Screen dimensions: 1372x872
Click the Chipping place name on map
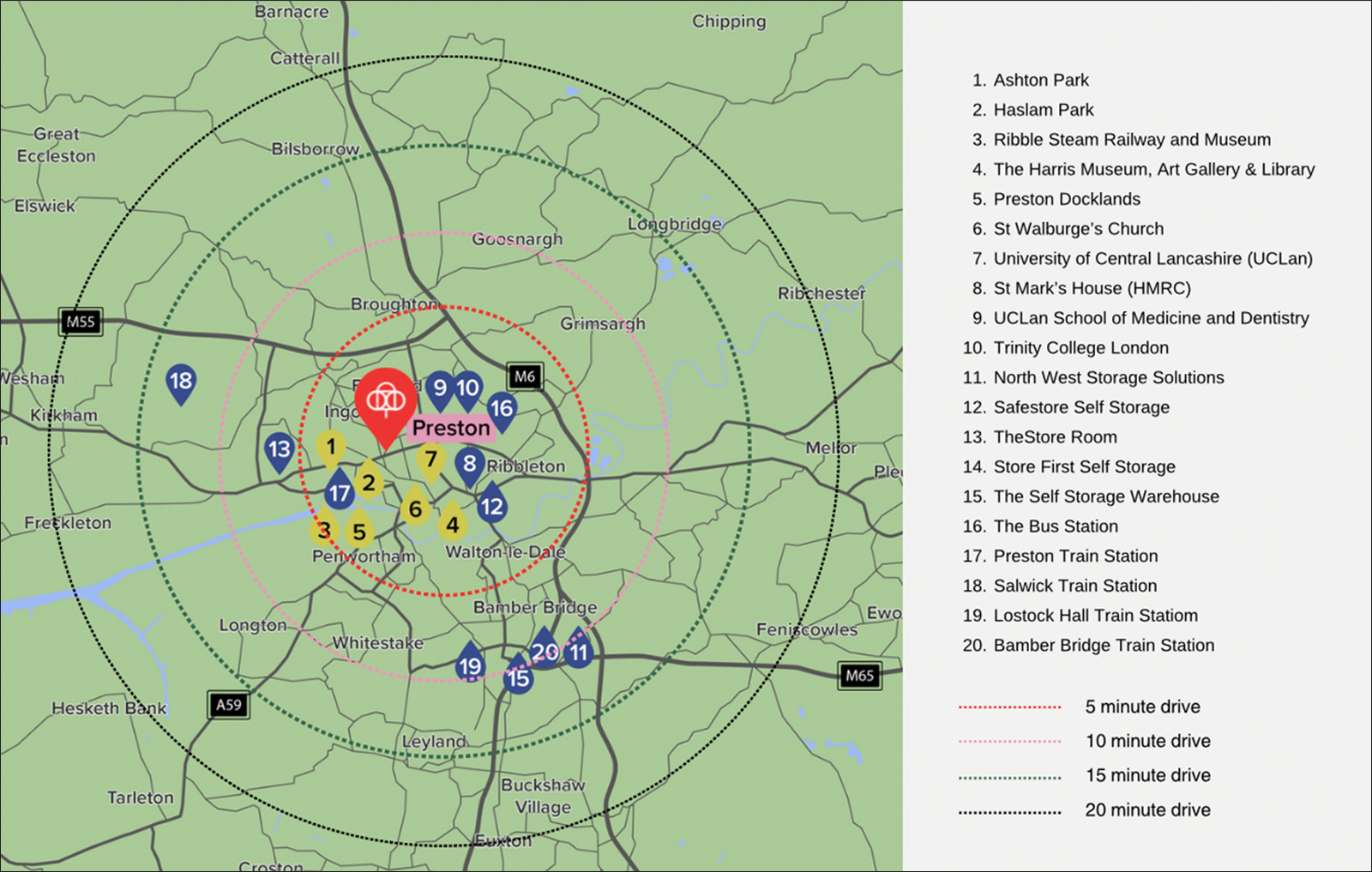coord(729,21)
